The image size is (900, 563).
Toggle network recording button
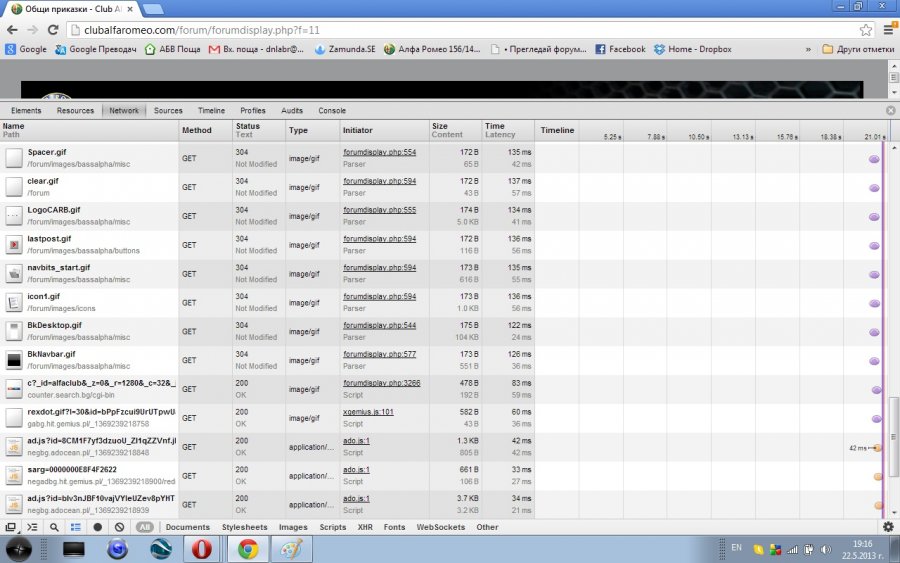pyautogui.click(x=98, y=527)
